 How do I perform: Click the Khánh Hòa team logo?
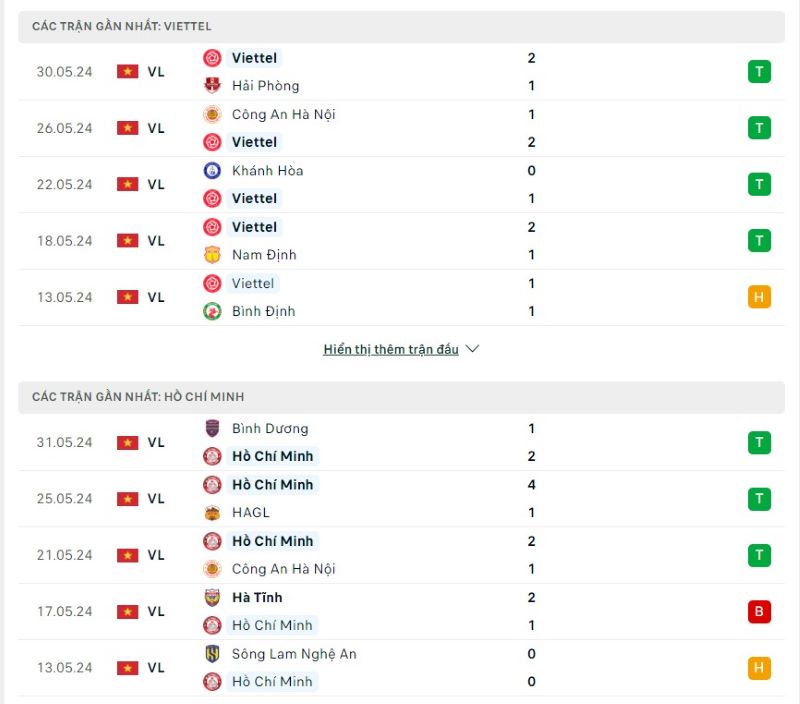(x=212, y=170)
